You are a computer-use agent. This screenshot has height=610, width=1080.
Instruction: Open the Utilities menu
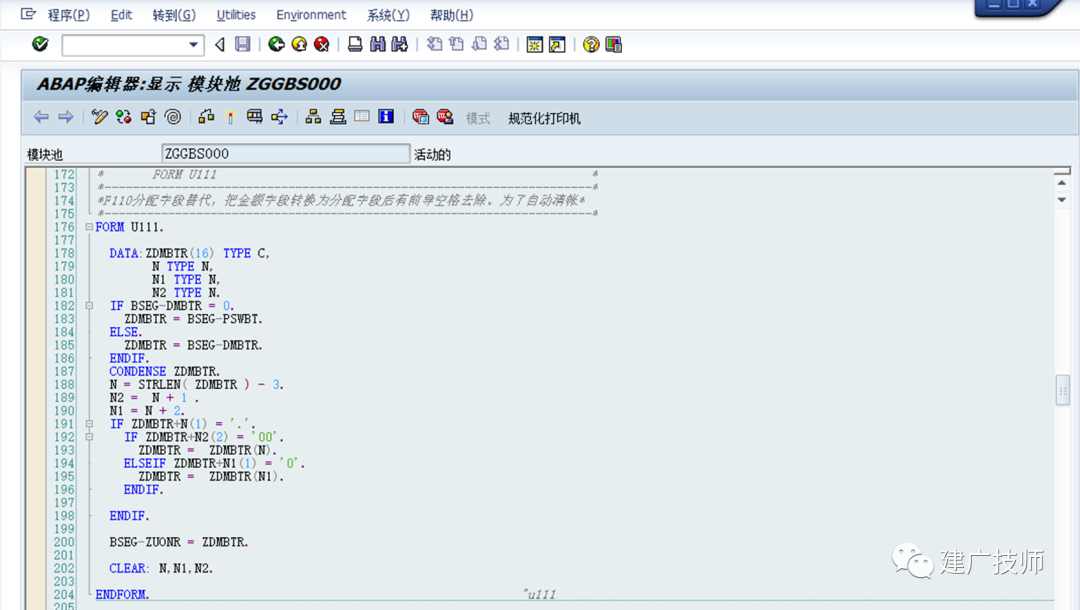click(x=236, y=15)
